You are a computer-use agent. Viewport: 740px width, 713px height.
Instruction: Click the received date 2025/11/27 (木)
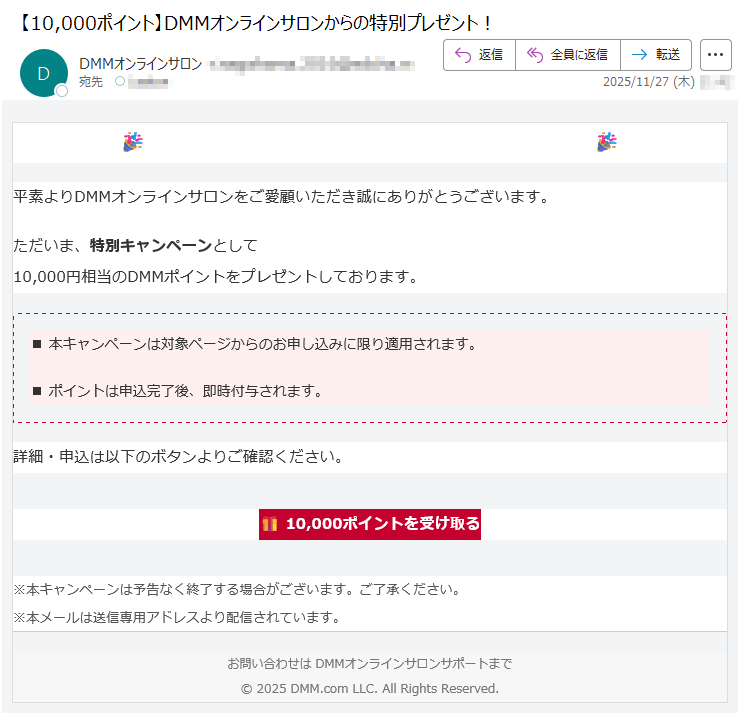(x=648, y=82)
